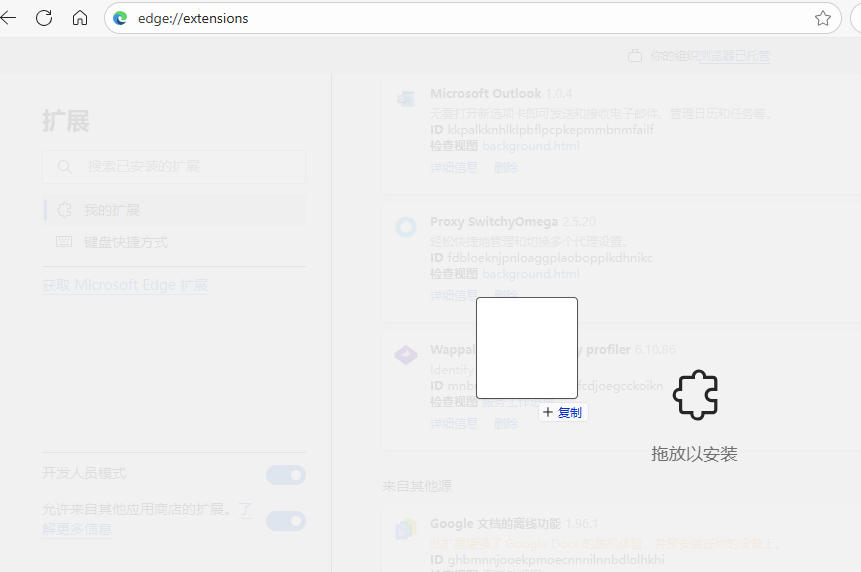Image resolution: width=861 pixels, height=572 pixels.
Task: Click the puzzle icon beside 我的扩展
Action: point(64,210)
